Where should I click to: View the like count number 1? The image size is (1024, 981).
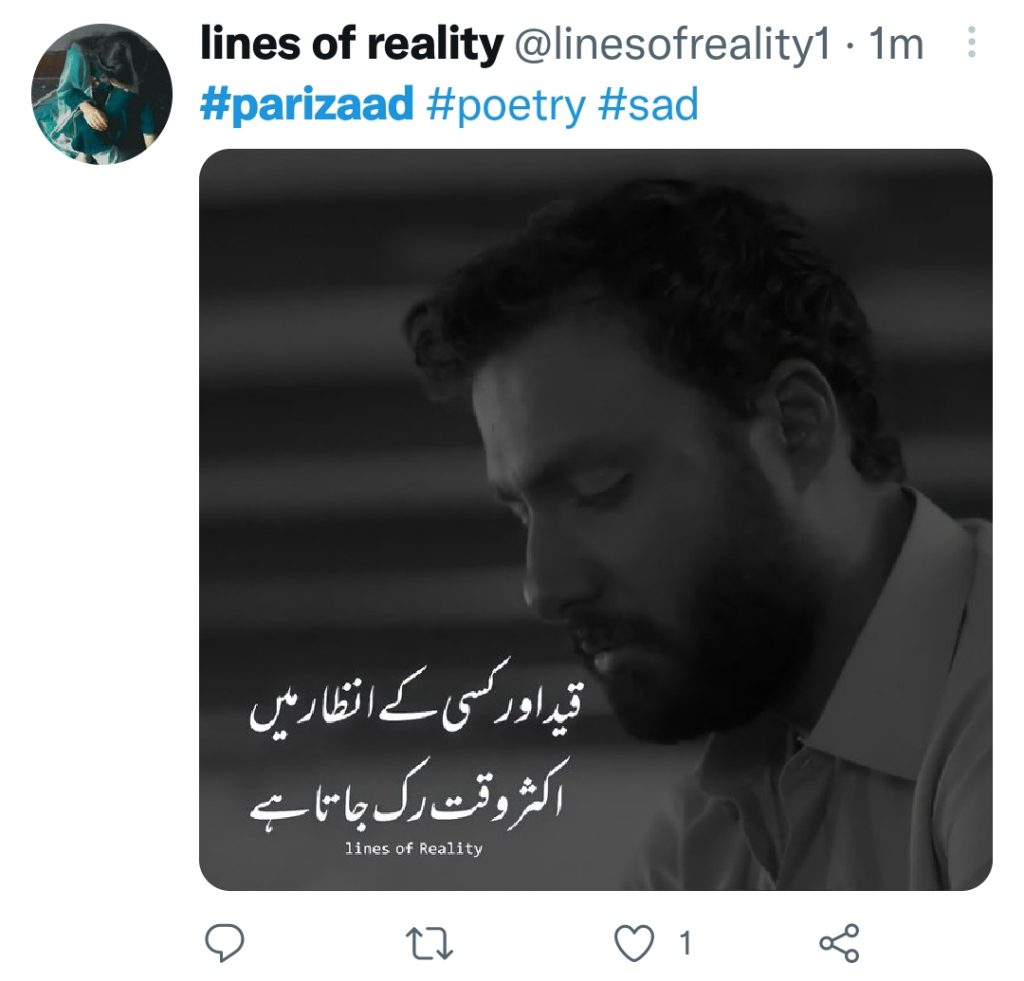(684, 944)
